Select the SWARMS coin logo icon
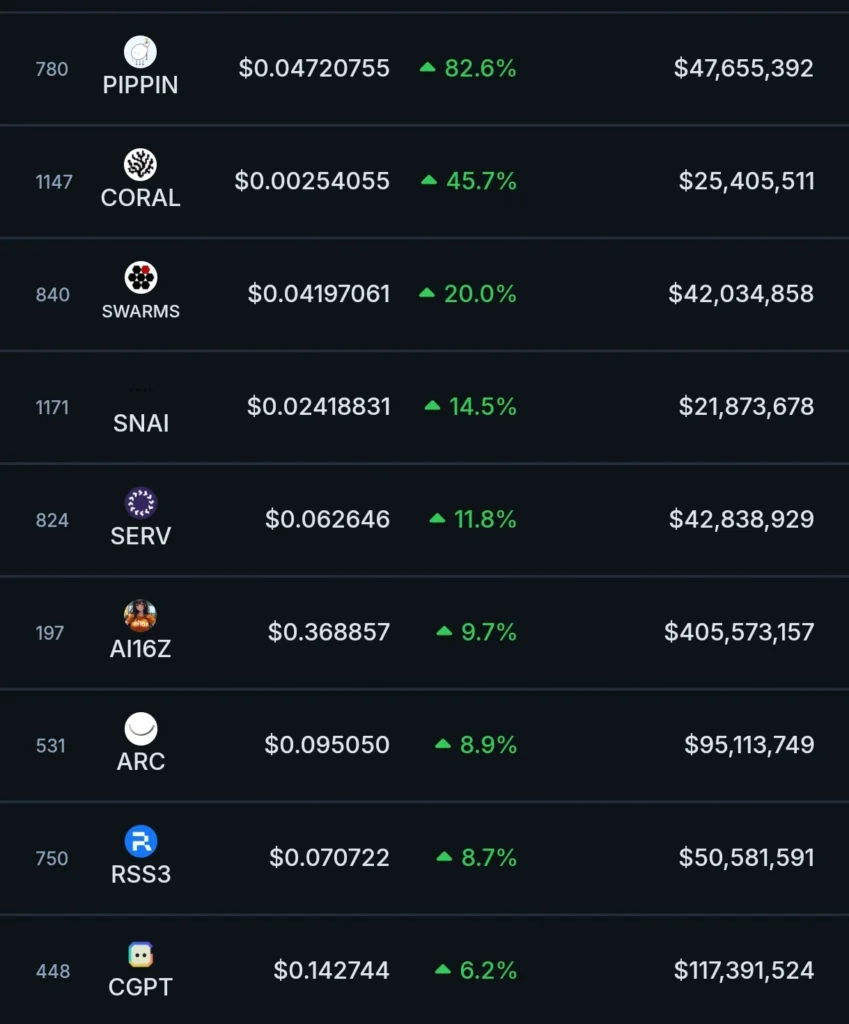Viewport: 849px width, 1024px height. pos(140,278)
